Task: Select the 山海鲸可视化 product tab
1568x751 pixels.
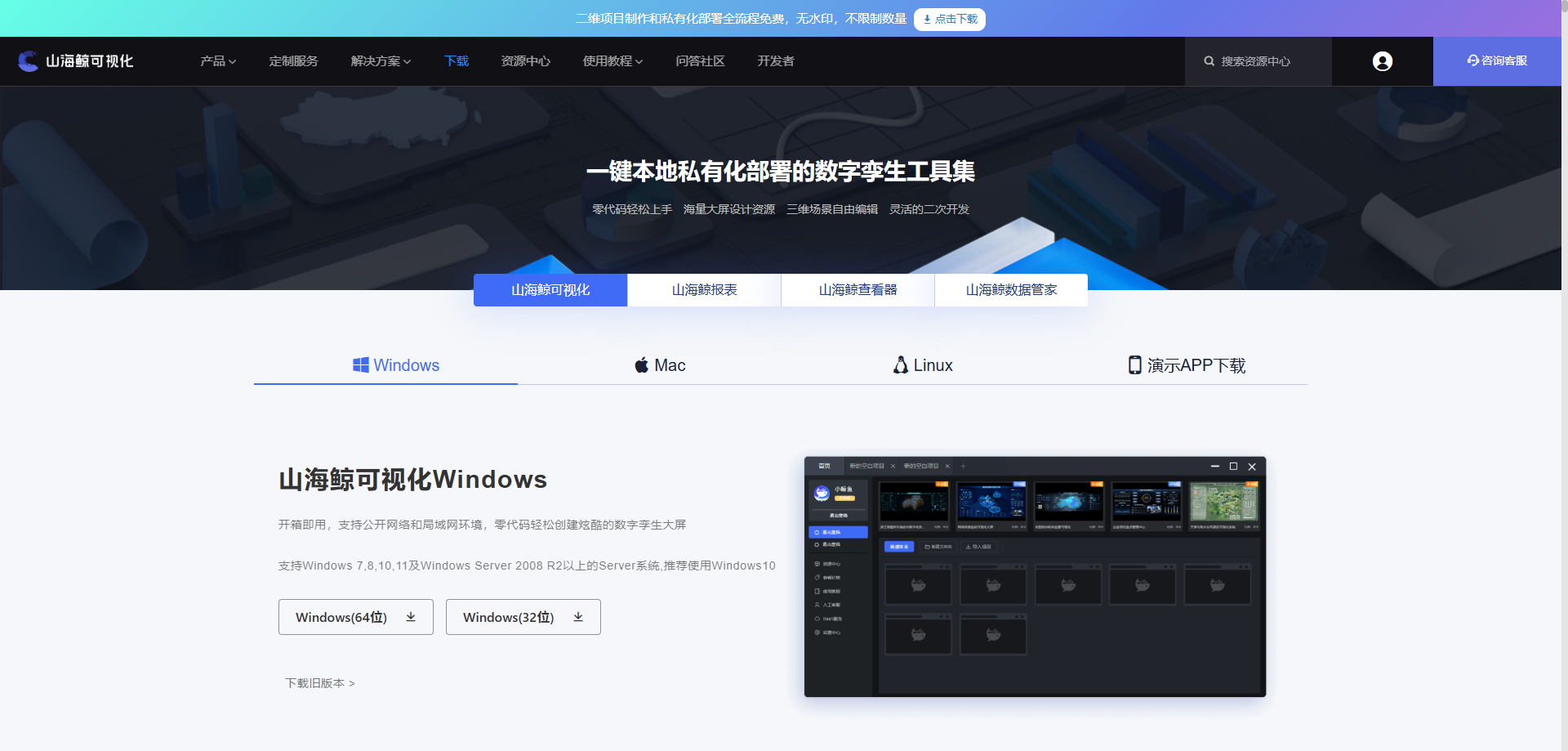Action: pos(550,290)
